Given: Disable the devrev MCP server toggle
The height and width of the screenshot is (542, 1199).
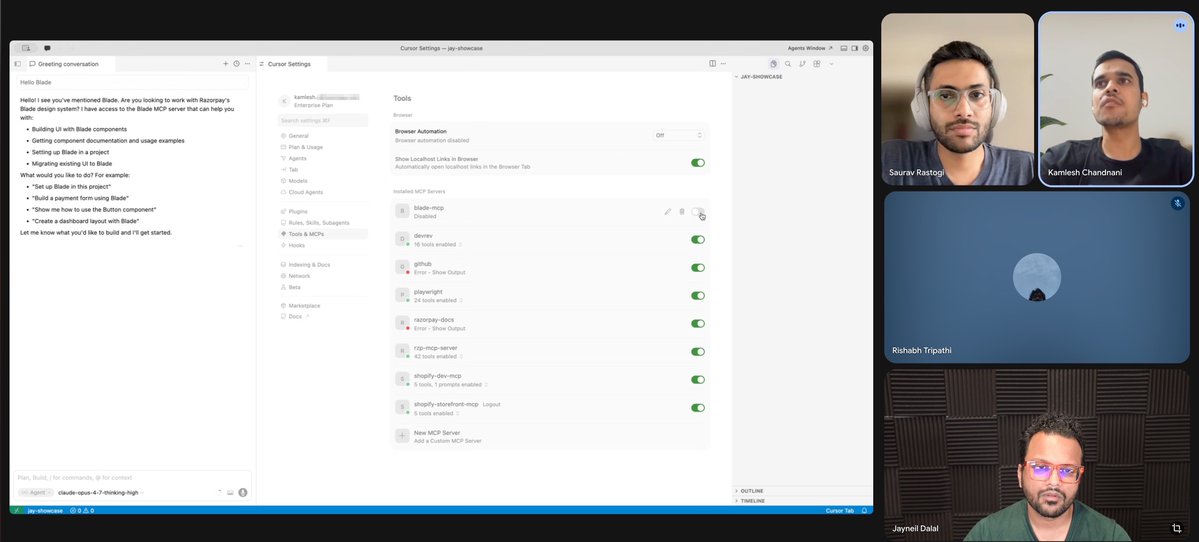Looking at the screenshot, I should coord(698,239).
